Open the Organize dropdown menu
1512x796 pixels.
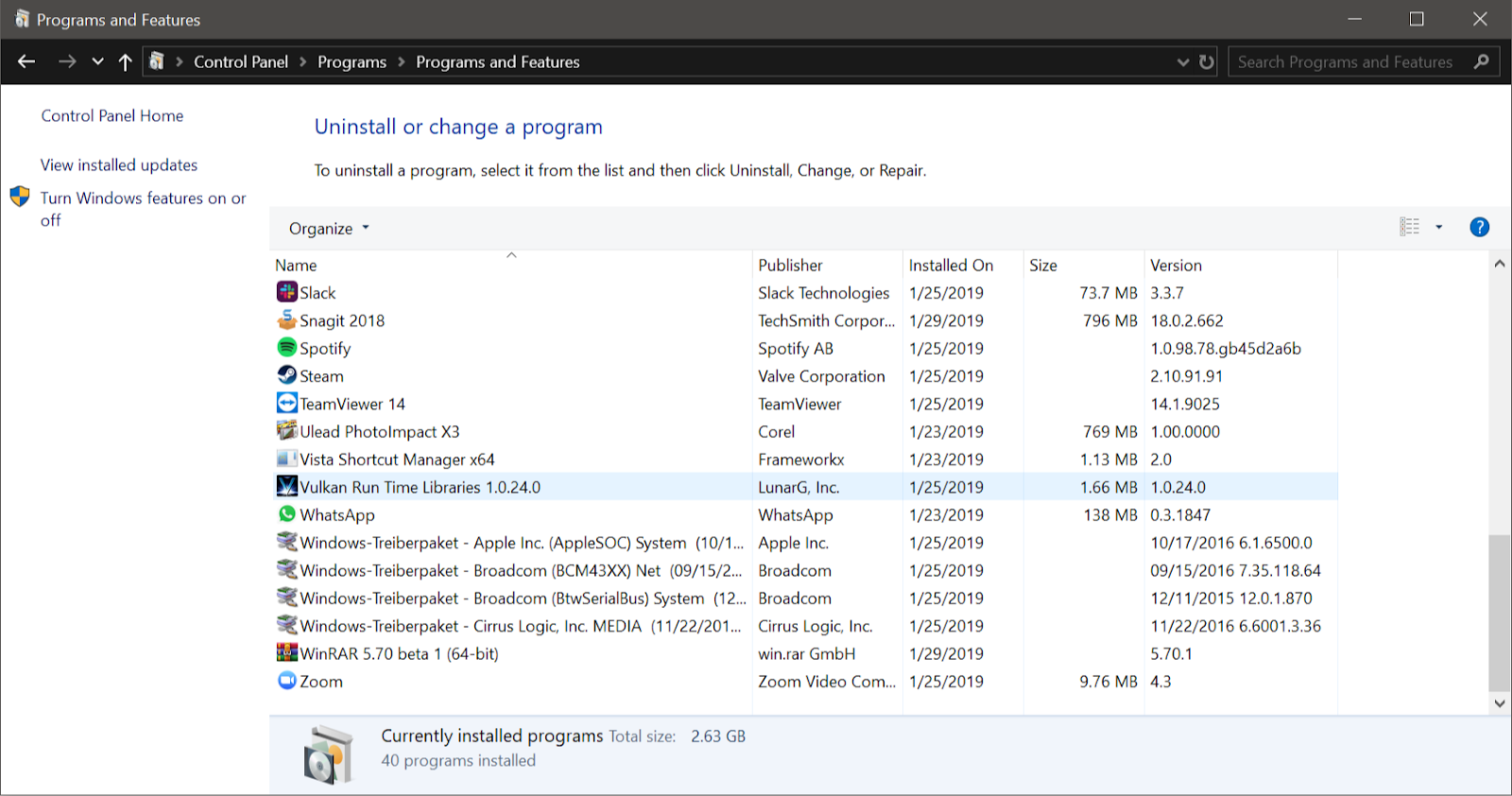point(329,229)
